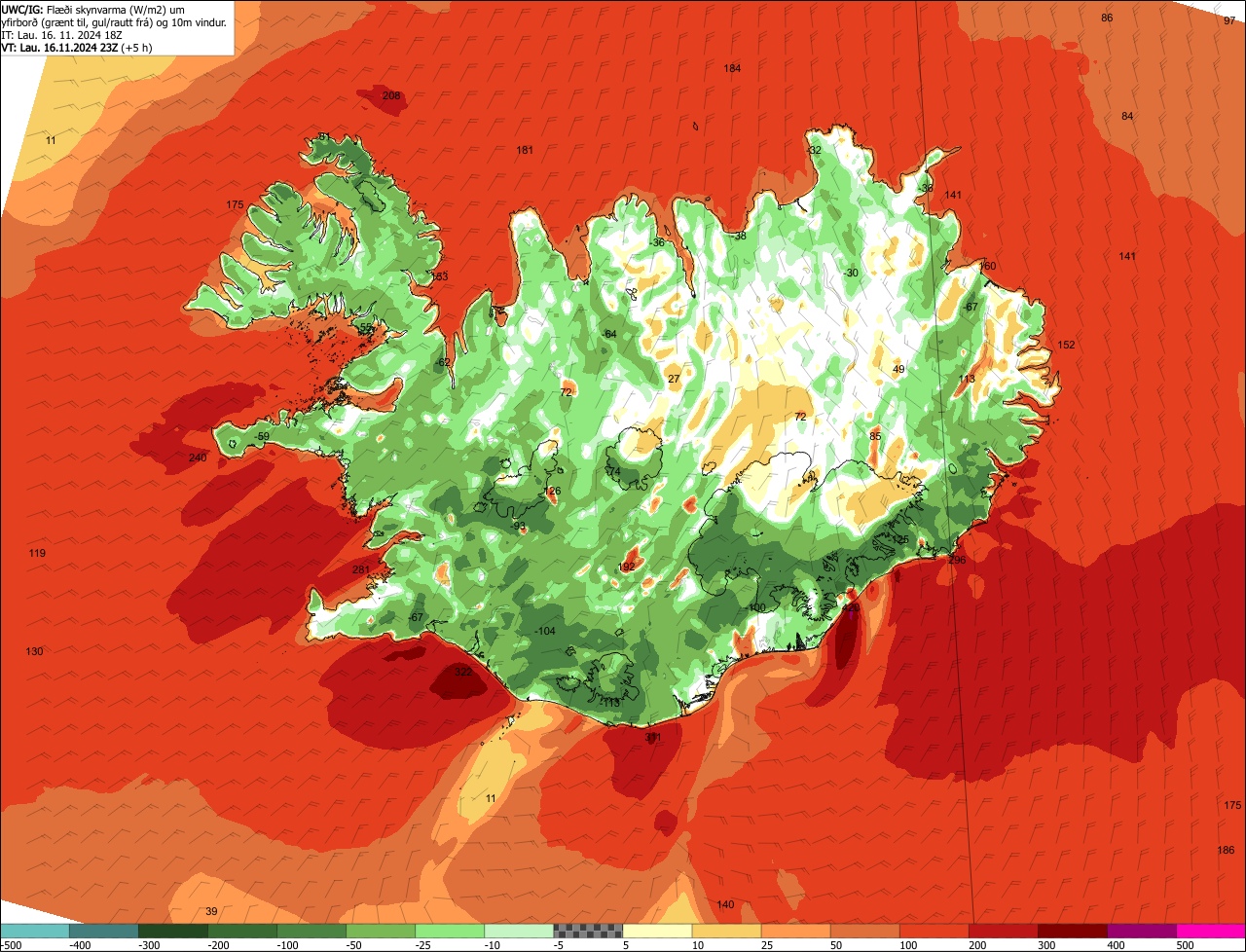Click the dark green swatch between -300 and -200
1246x952 pixels.
coord(173,931)
